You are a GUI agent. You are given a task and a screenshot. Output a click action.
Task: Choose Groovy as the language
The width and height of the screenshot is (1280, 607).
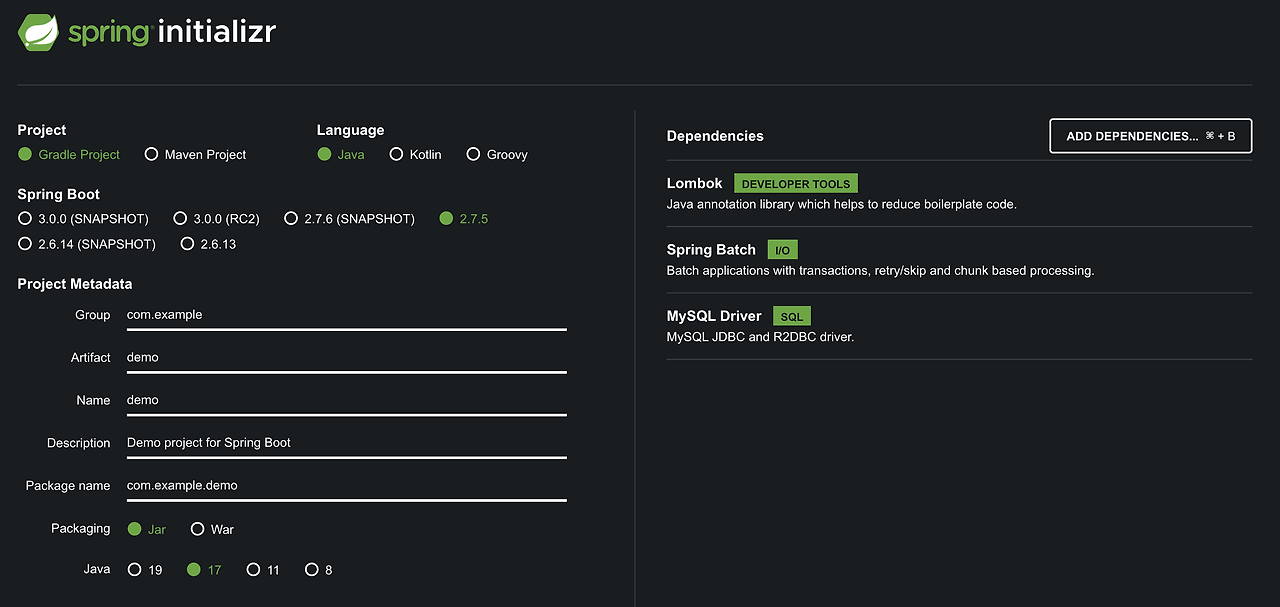point(497,154)
